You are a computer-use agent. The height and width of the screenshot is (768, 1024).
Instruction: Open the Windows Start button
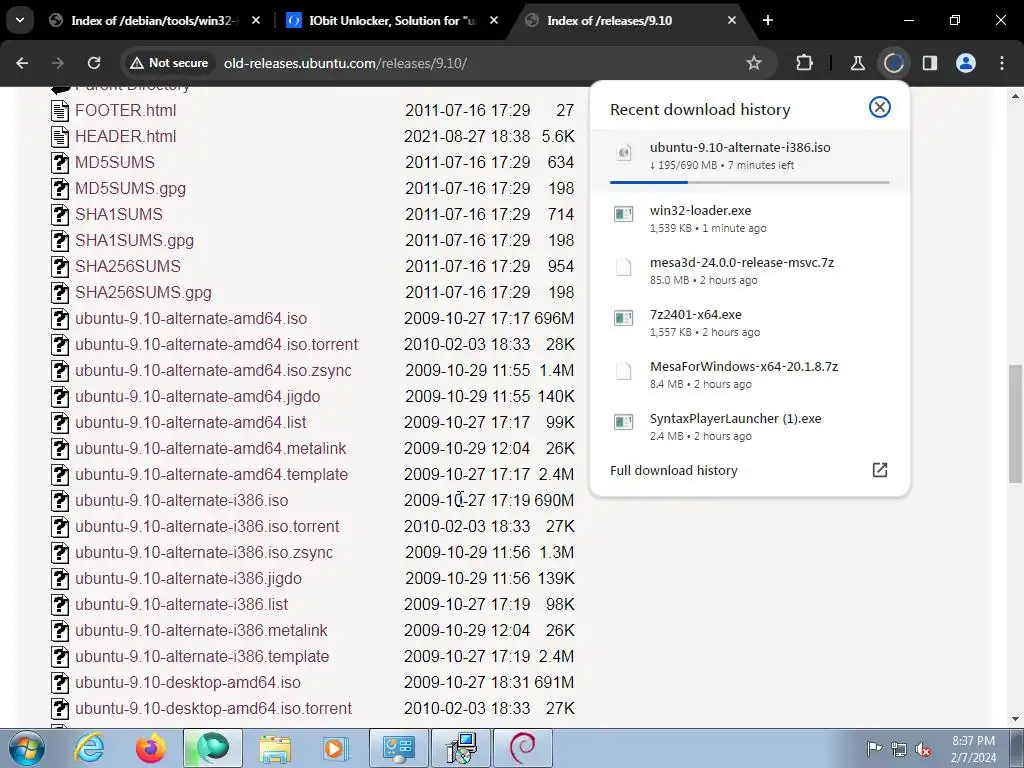tap(27, 748)
